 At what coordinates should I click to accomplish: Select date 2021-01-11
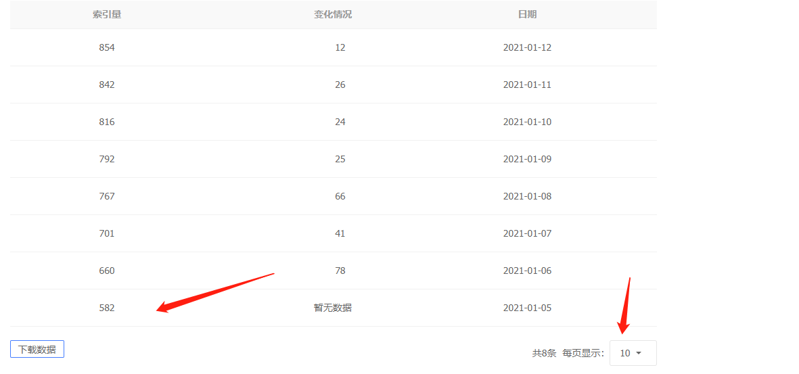(x=527, y=85)
